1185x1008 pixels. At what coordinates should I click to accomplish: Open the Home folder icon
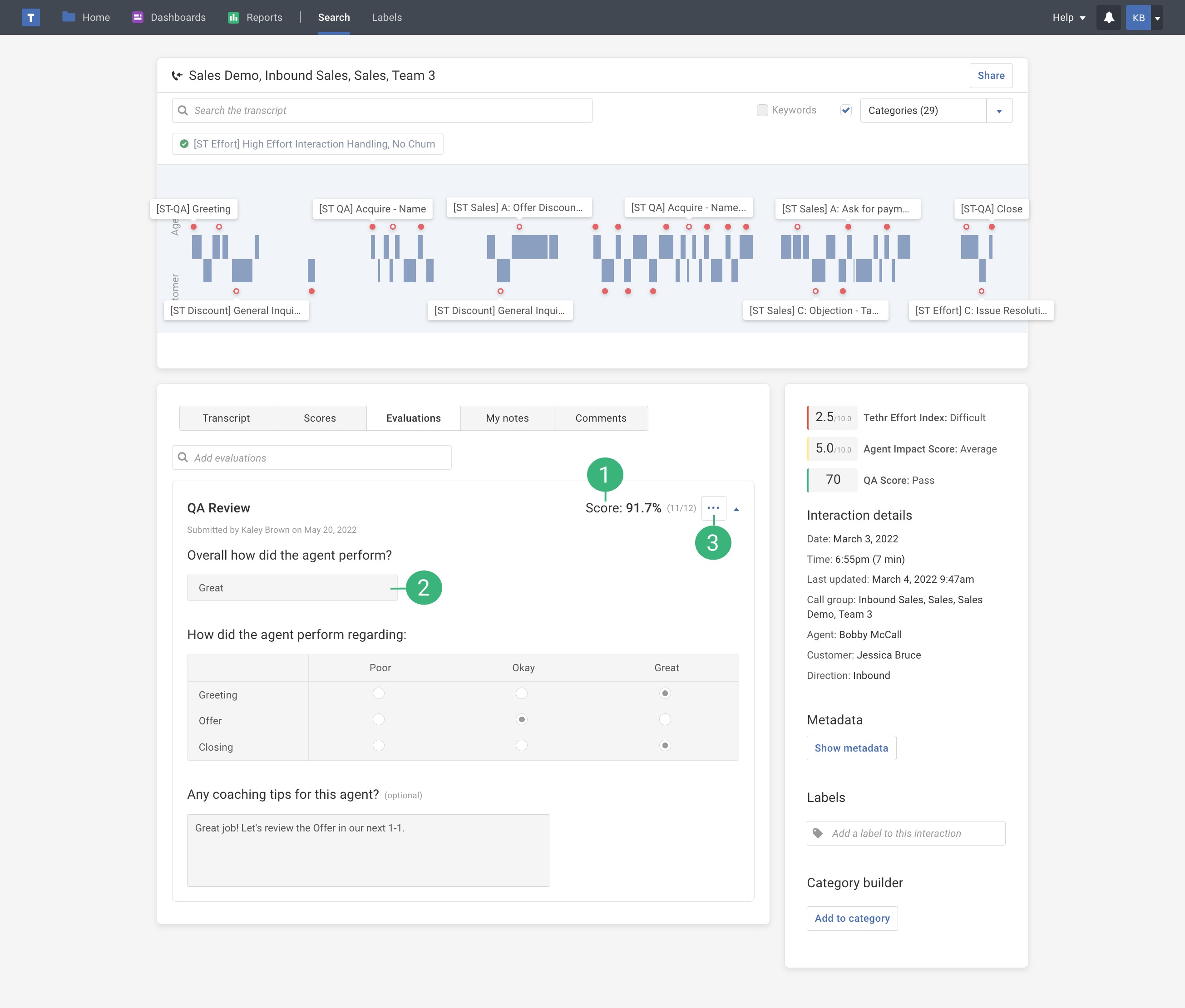pos(69,17)
